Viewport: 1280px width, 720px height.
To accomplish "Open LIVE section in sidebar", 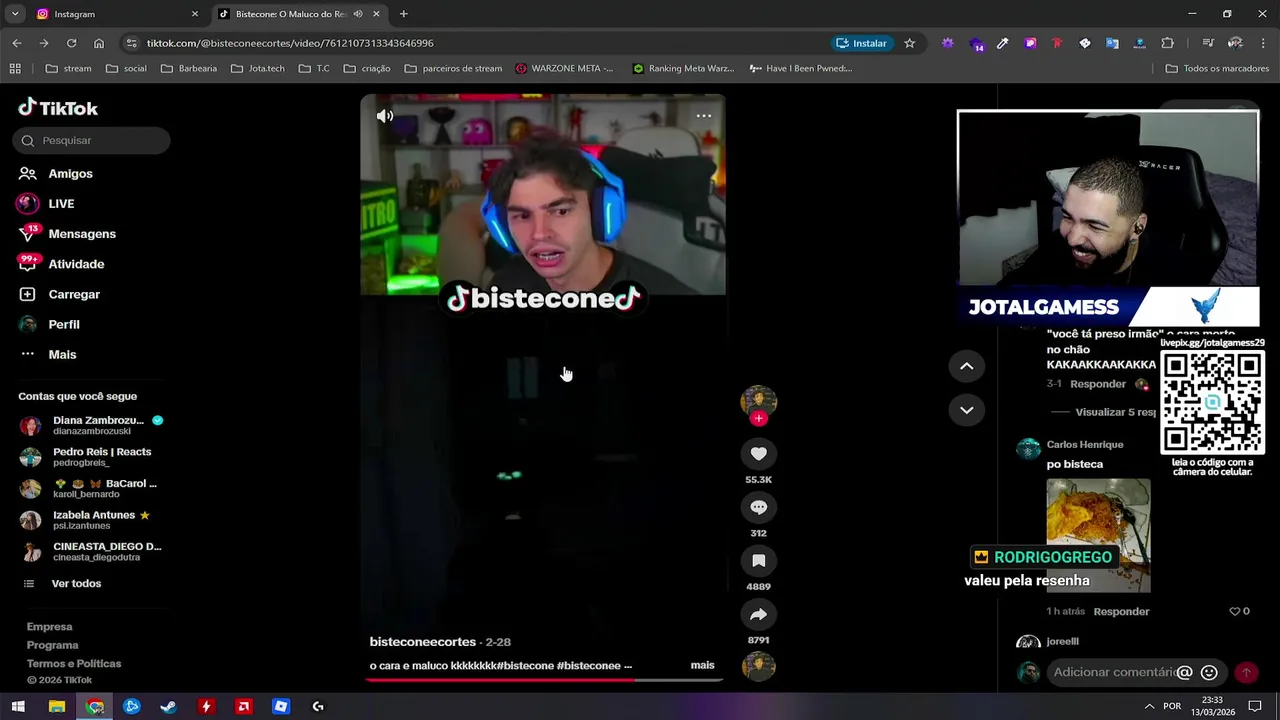I will click(x=61, y=204).
